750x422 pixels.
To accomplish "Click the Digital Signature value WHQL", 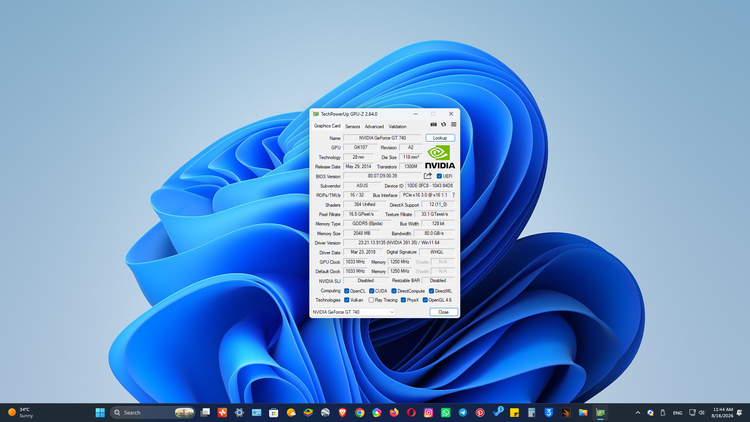I will (x=437, y=252).
